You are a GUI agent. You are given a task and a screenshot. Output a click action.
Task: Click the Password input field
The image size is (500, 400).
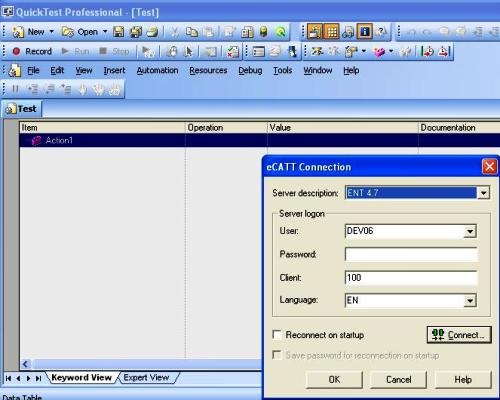point(411,254)
